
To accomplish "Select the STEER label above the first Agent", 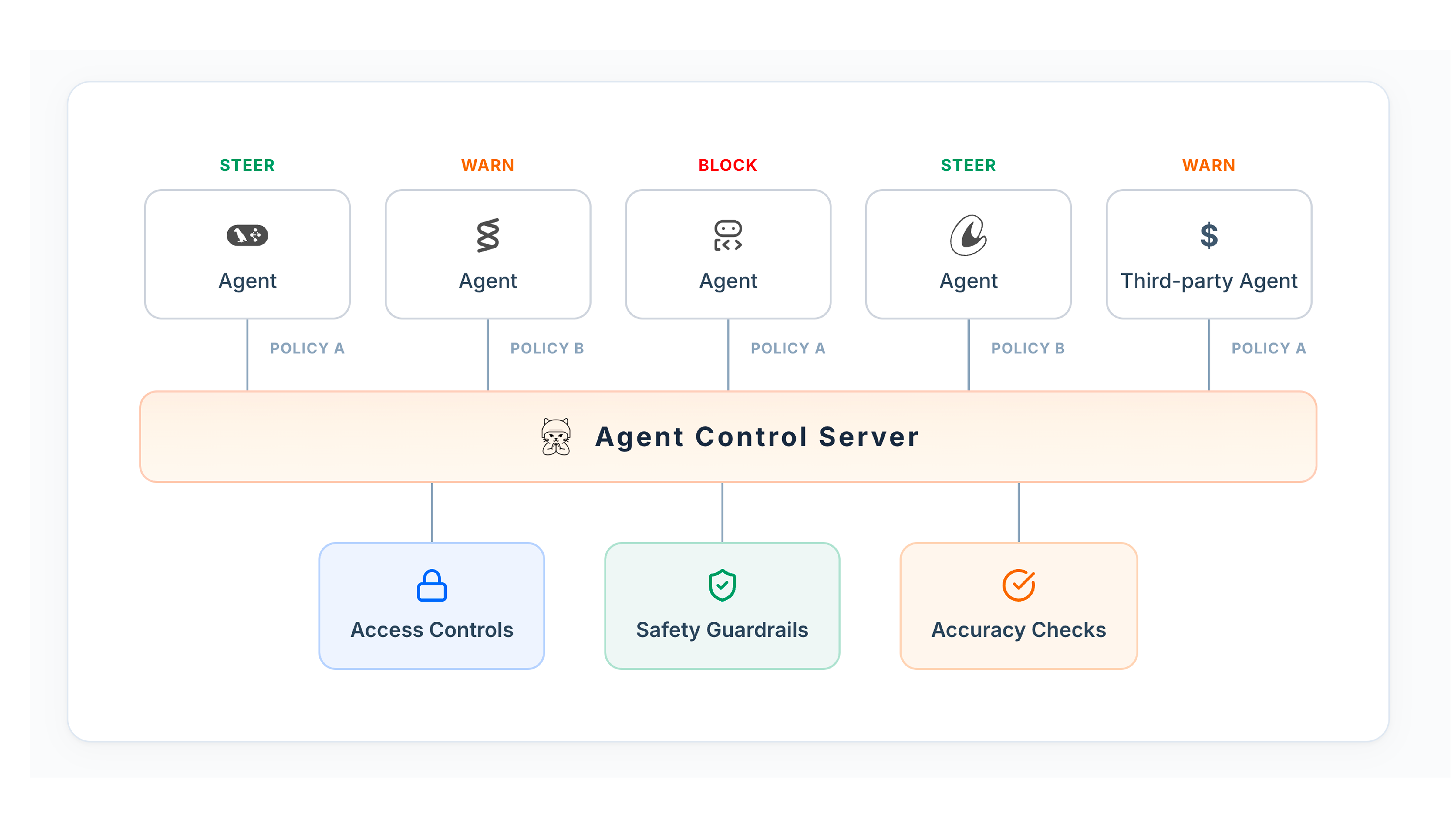I will [247, 164].
